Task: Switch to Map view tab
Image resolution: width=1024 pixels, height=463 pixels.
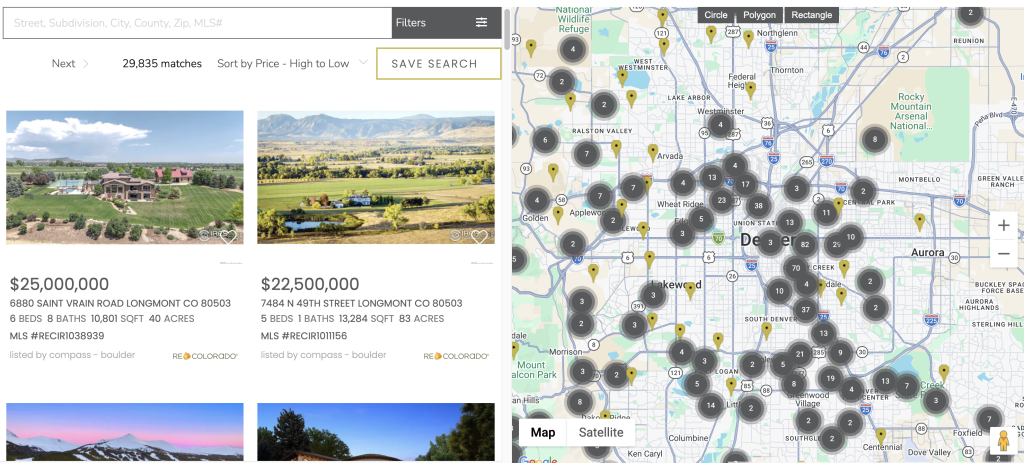Action: click(x=543, y=432)
